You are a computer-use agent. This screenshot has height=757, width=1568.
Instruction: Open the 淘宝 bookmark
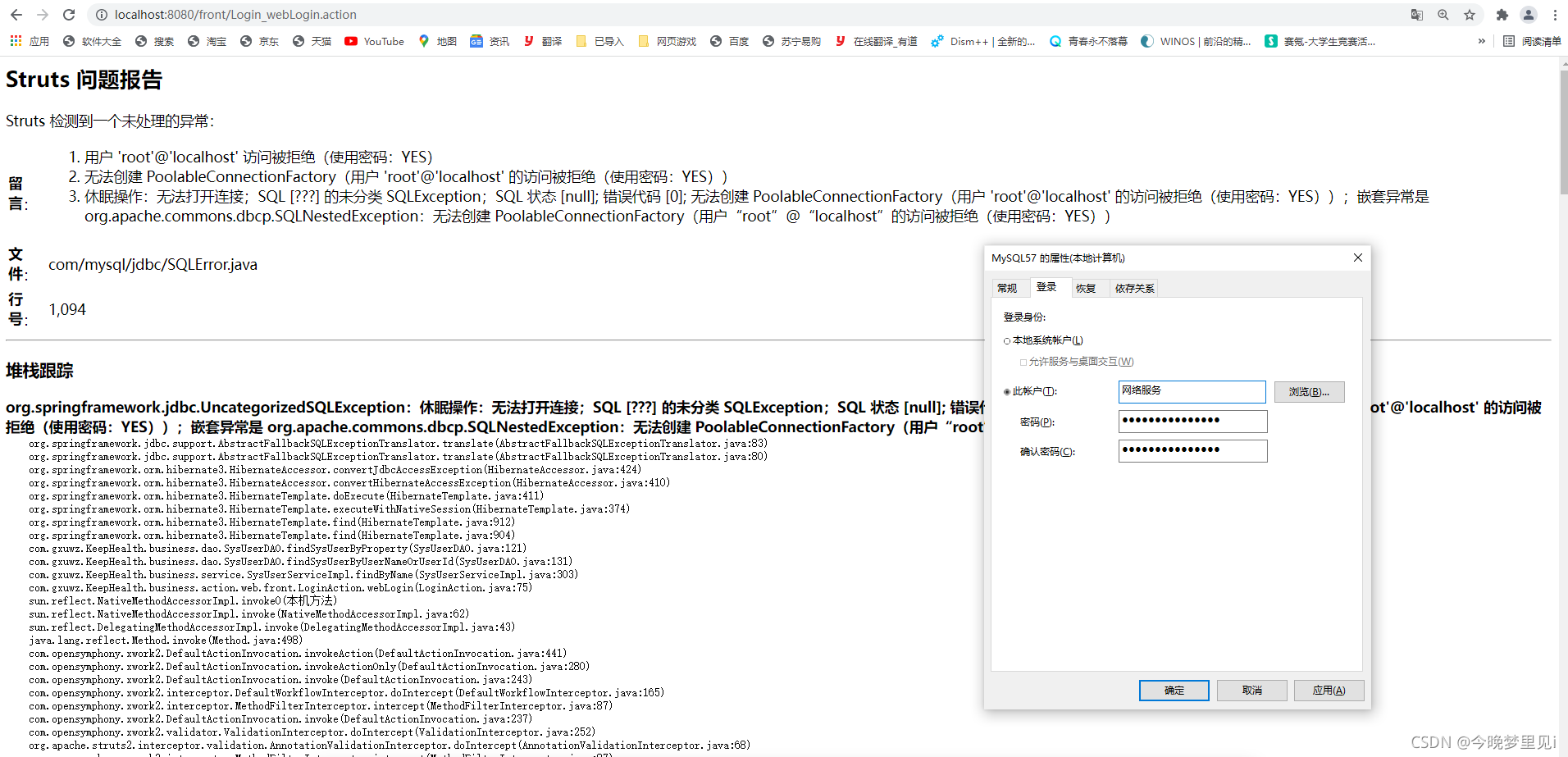point(207,41)
